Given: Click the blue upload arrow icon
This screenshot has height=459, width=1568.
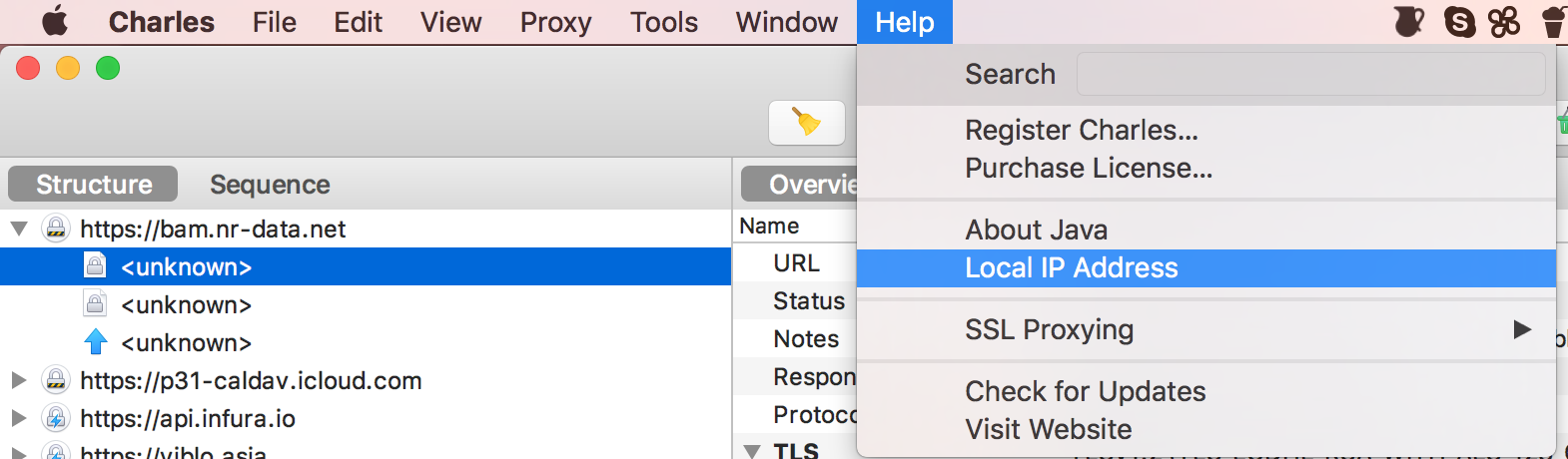Looking at the screenshot, I should pyautogui.click(x=96, y=342).
